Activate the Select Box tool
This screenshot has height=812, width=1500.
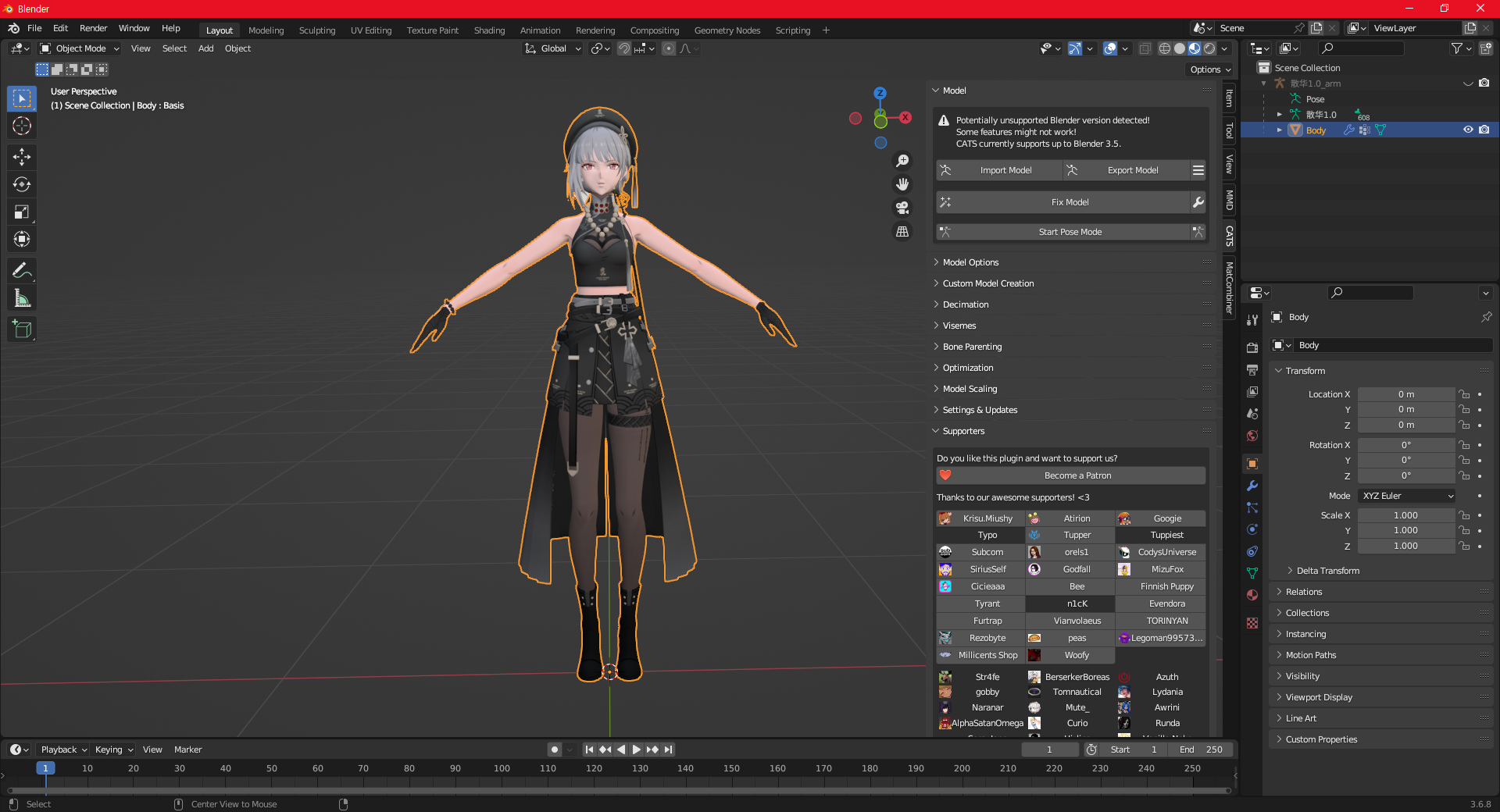pyautogui.click(x=22, y=98)
